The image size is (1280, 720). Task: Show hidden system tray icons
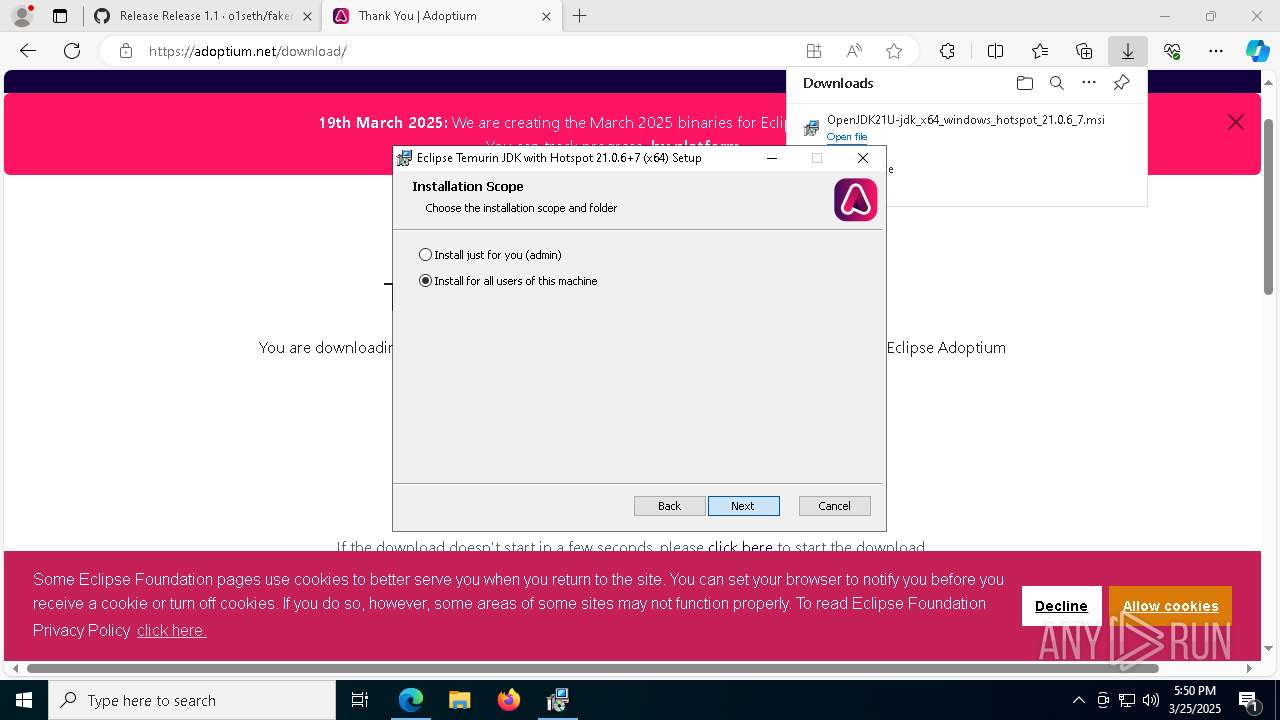click(1078, 700)
